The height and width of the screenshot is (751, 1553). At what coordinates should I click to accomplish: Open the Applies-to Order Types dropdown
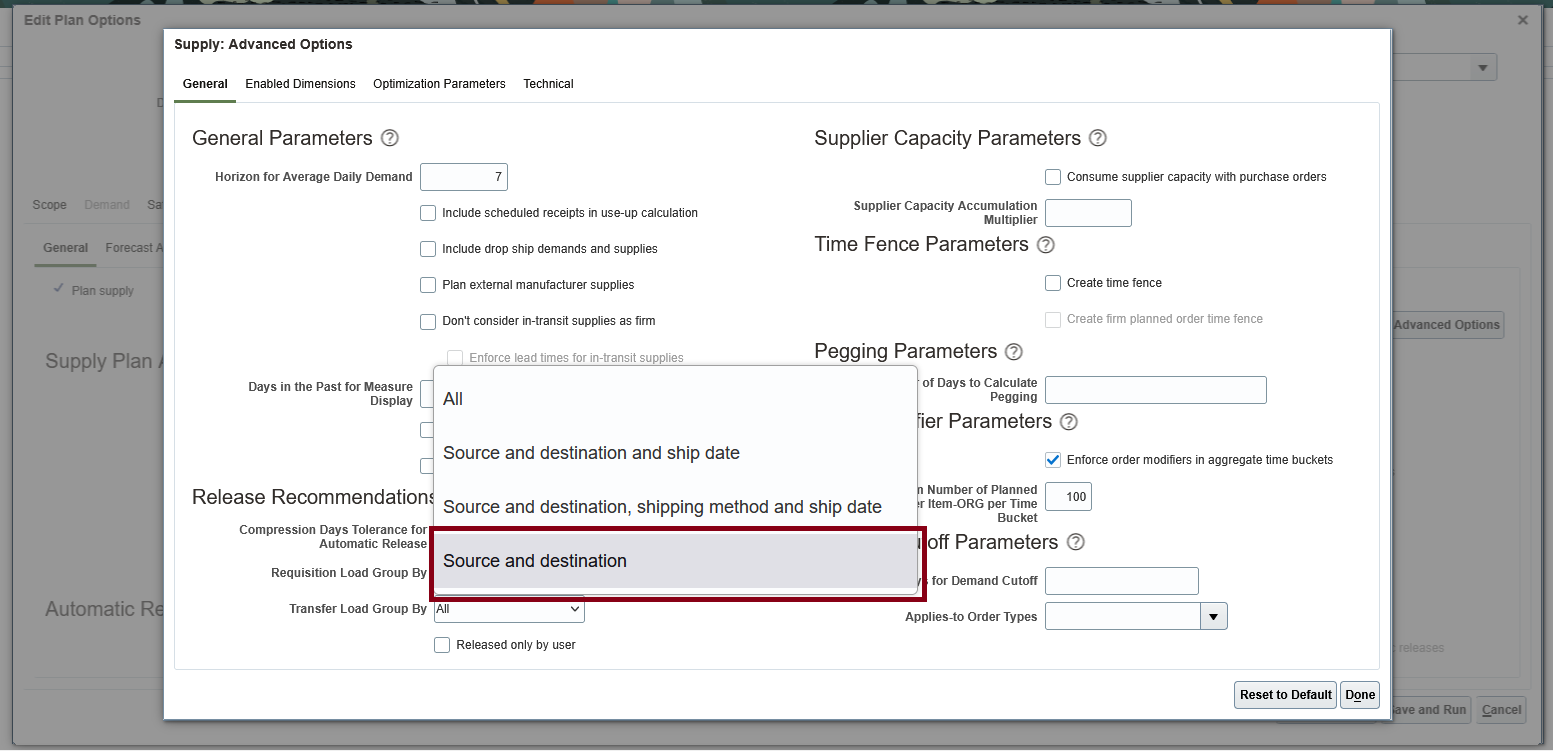click(x=1213, y=616)
